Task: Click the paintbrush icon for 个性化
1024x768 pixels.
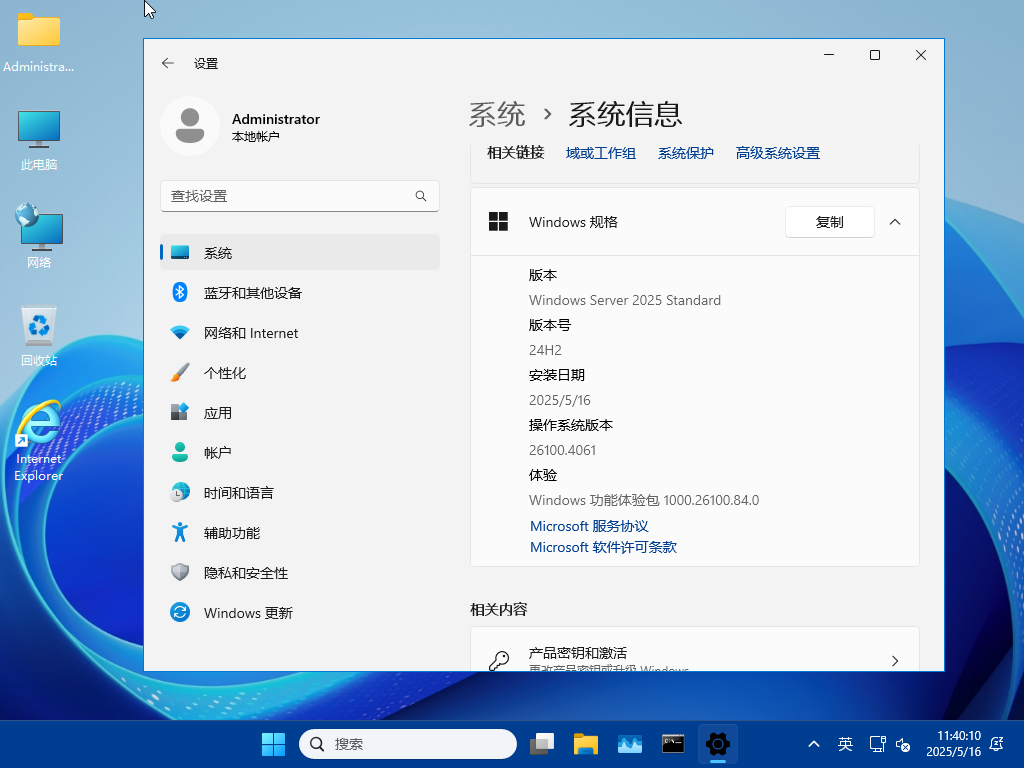Action: 180,372
